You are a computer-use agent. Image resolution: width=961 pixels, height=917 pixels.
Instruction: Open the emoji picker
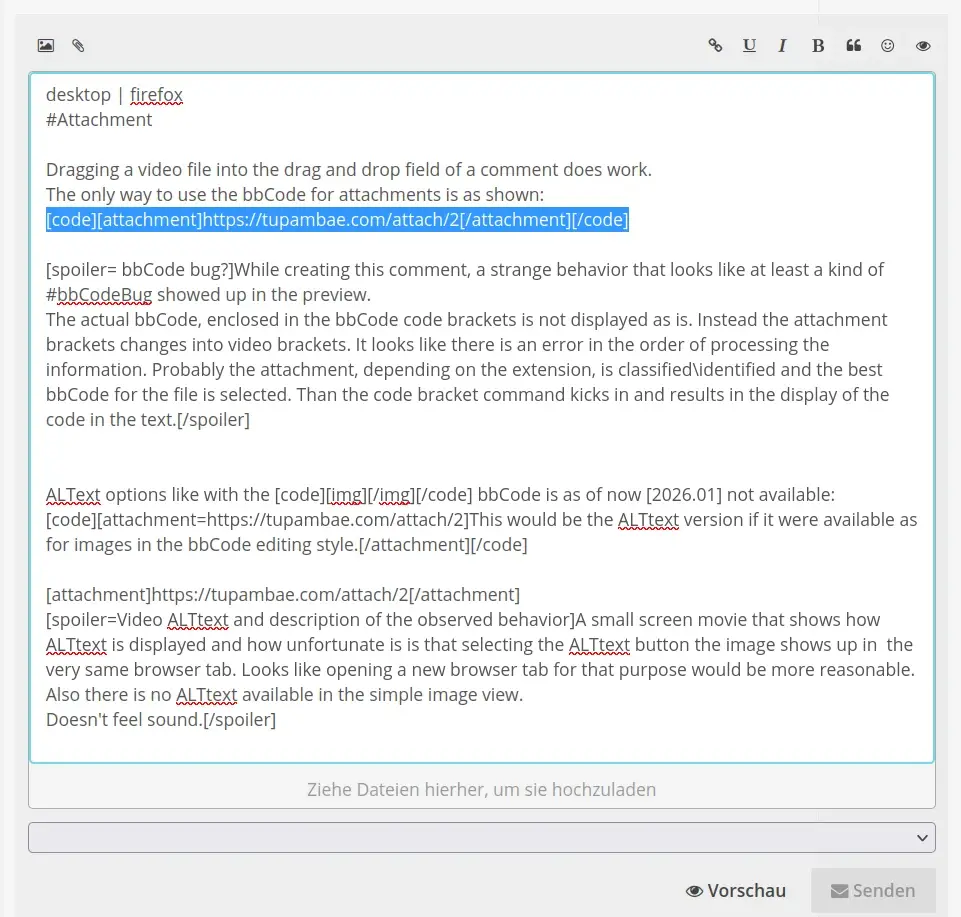coord(887,45)
